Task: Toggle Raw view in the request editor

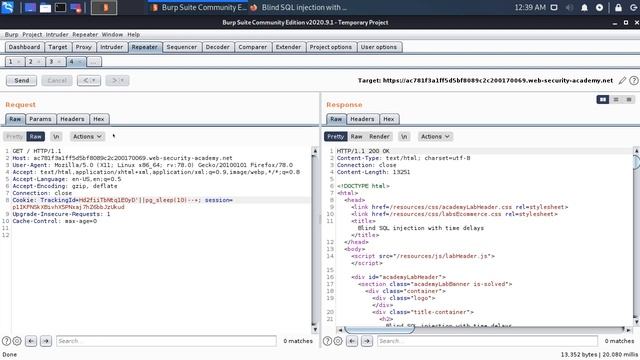Action: pos(36,136)
